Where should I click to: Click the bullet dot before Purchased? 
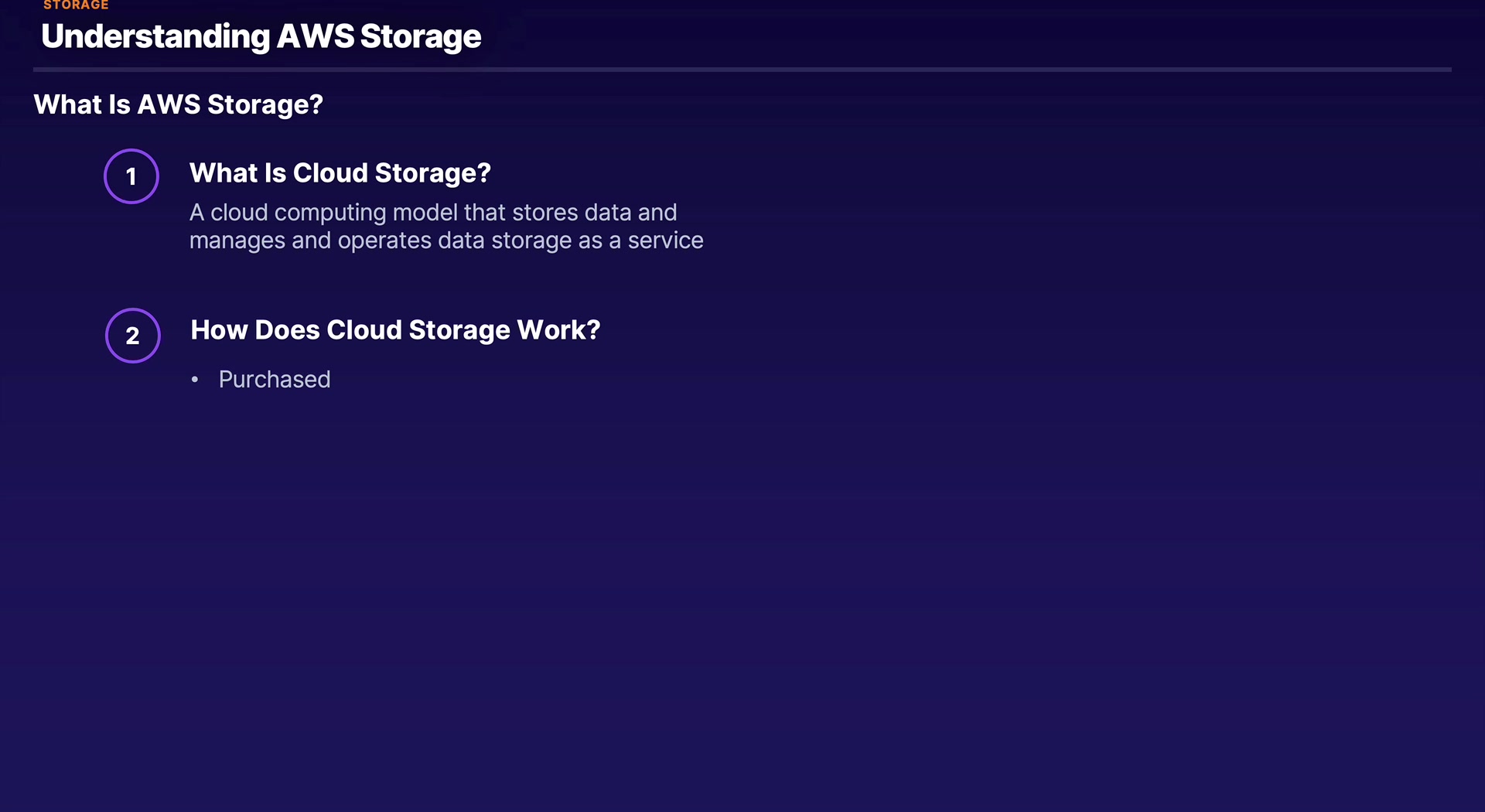[195, 380]
